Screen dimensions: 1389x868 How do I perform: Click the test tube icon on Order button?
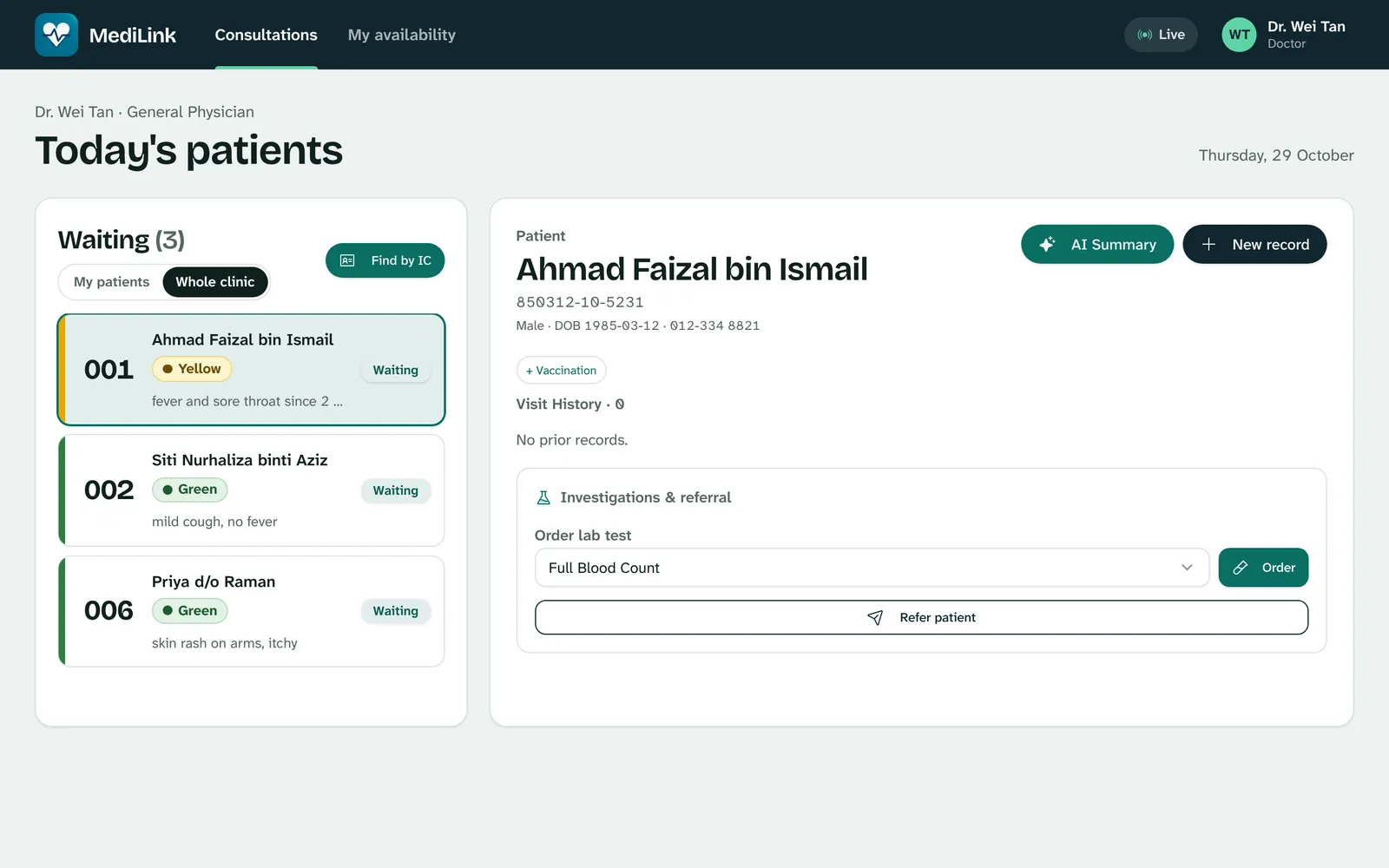point(1241,568)
